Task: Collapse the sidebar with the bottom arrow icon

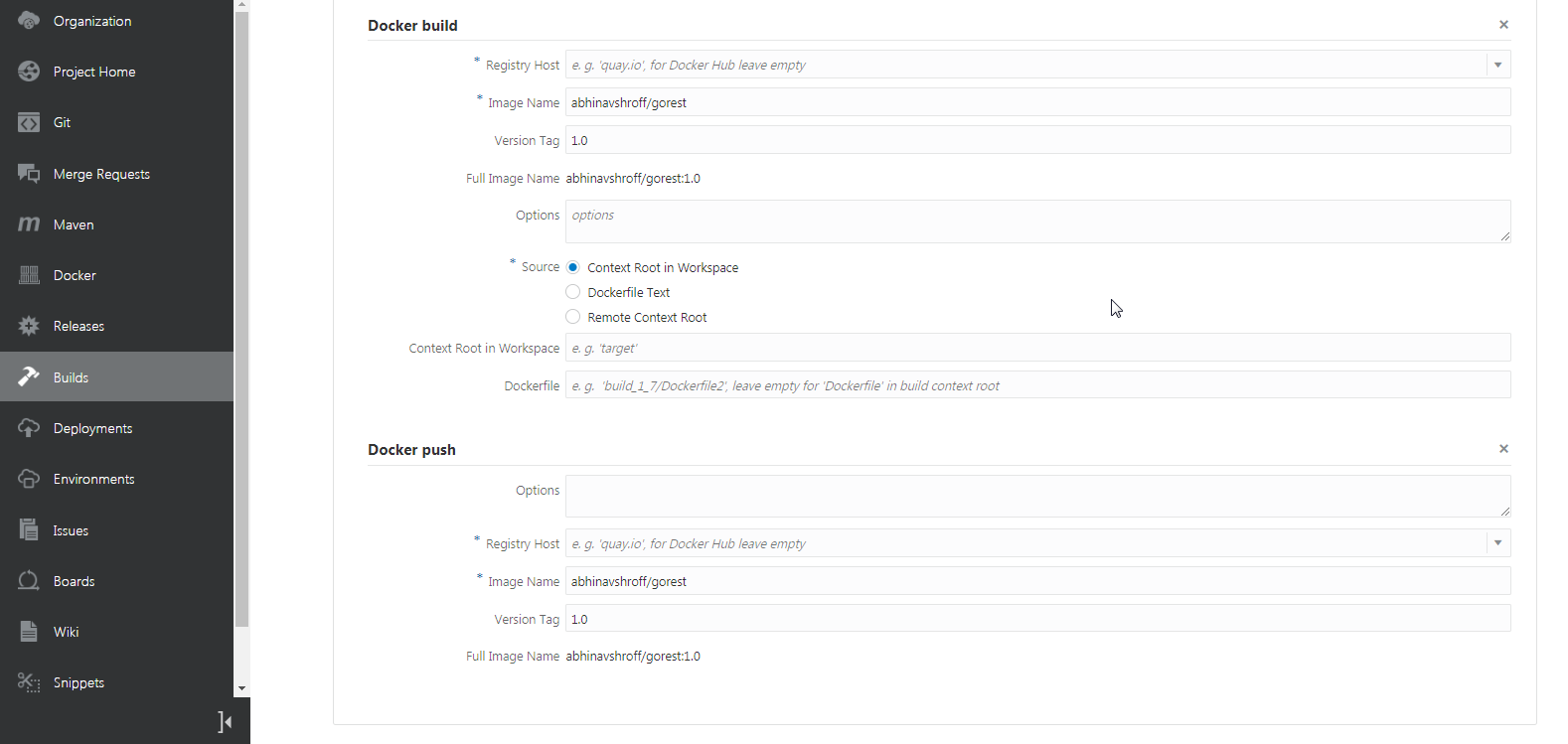Action: click(226, 722)
